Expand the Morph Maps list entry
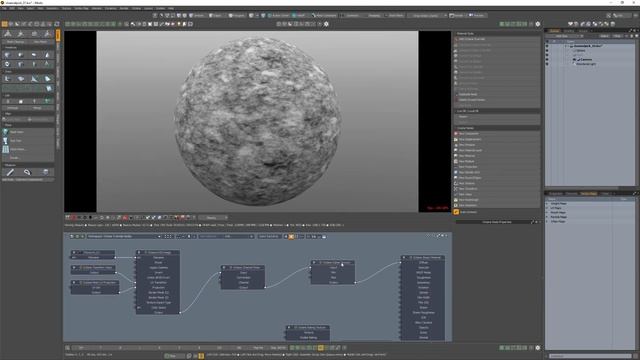The image size is (640, 360). pyautogui.click(x=547, y=212)
